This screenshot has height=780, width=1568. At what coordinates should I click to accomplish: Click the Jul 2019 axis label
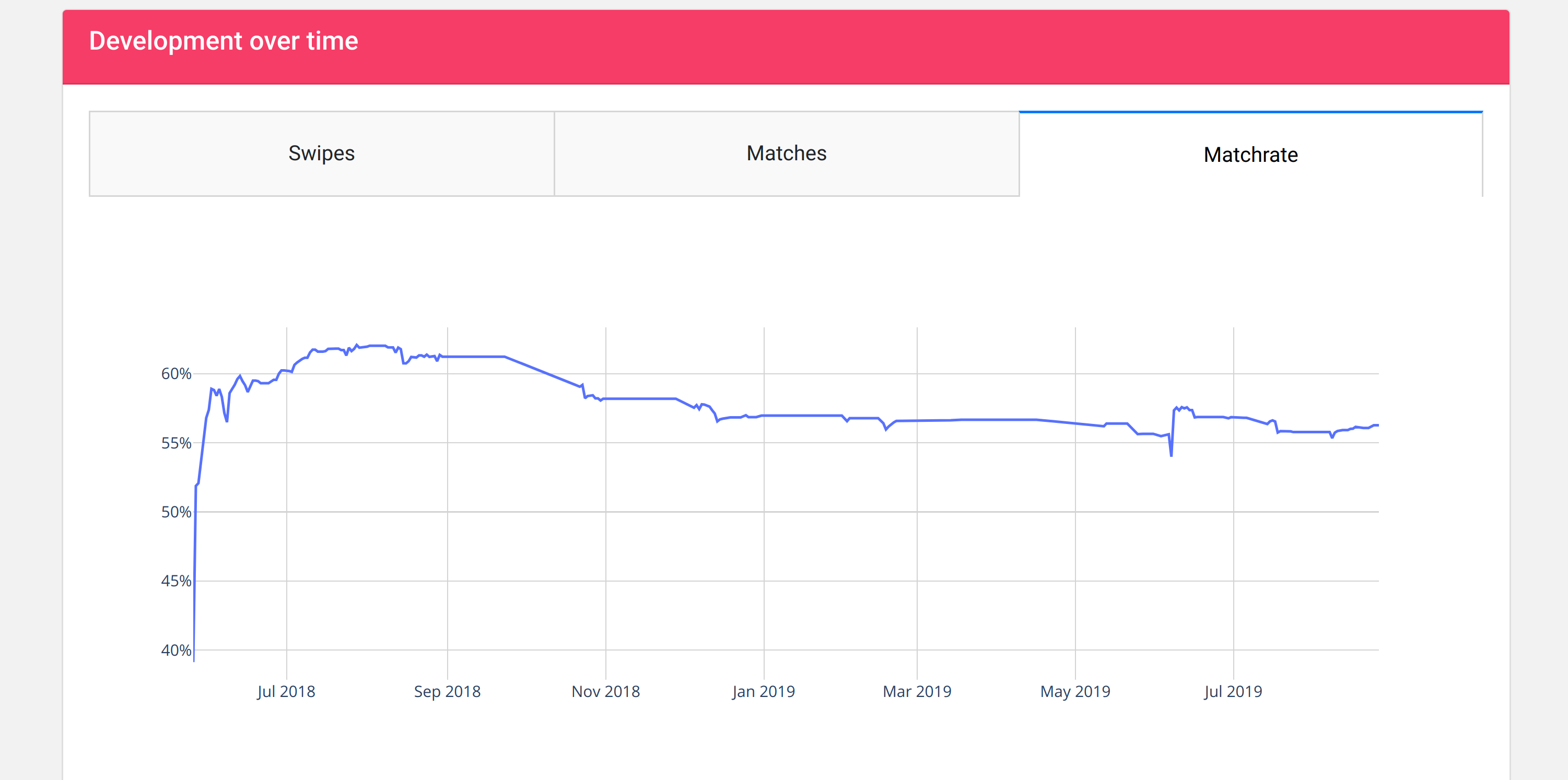pyautogui.click(x=1233, y=691)
